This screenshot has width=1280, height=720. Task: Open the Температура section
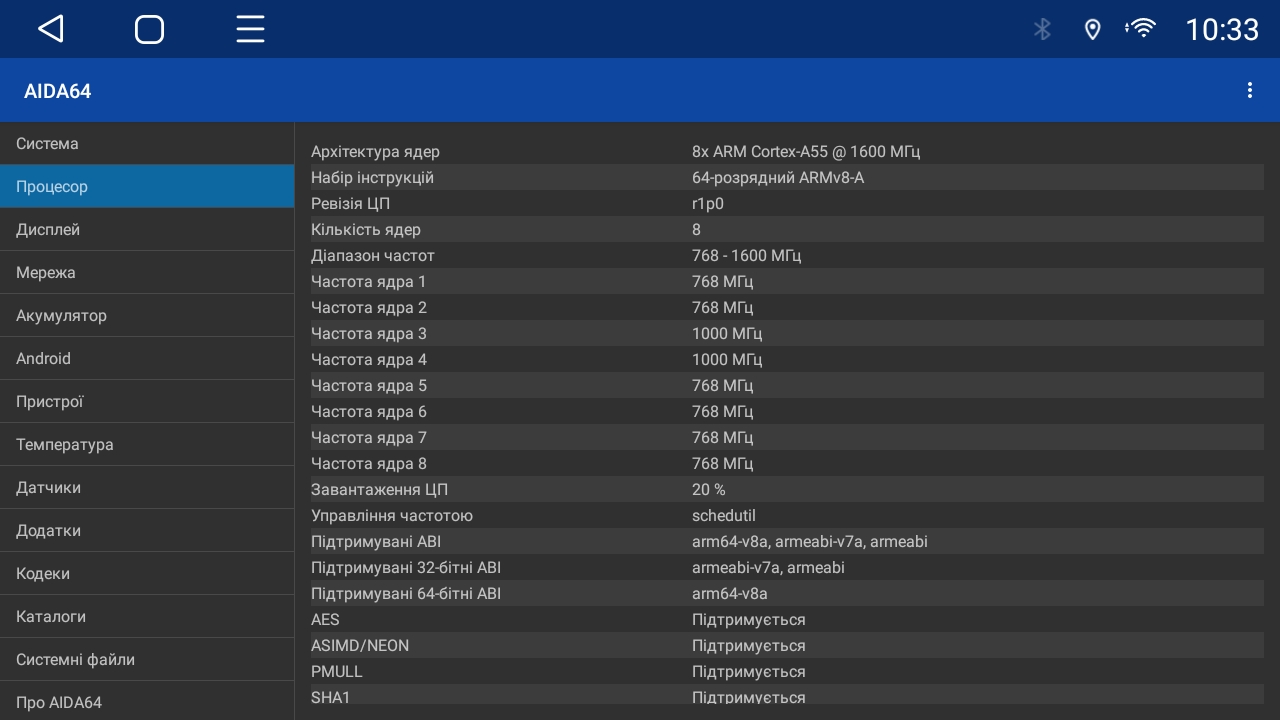tap(147, 444)
